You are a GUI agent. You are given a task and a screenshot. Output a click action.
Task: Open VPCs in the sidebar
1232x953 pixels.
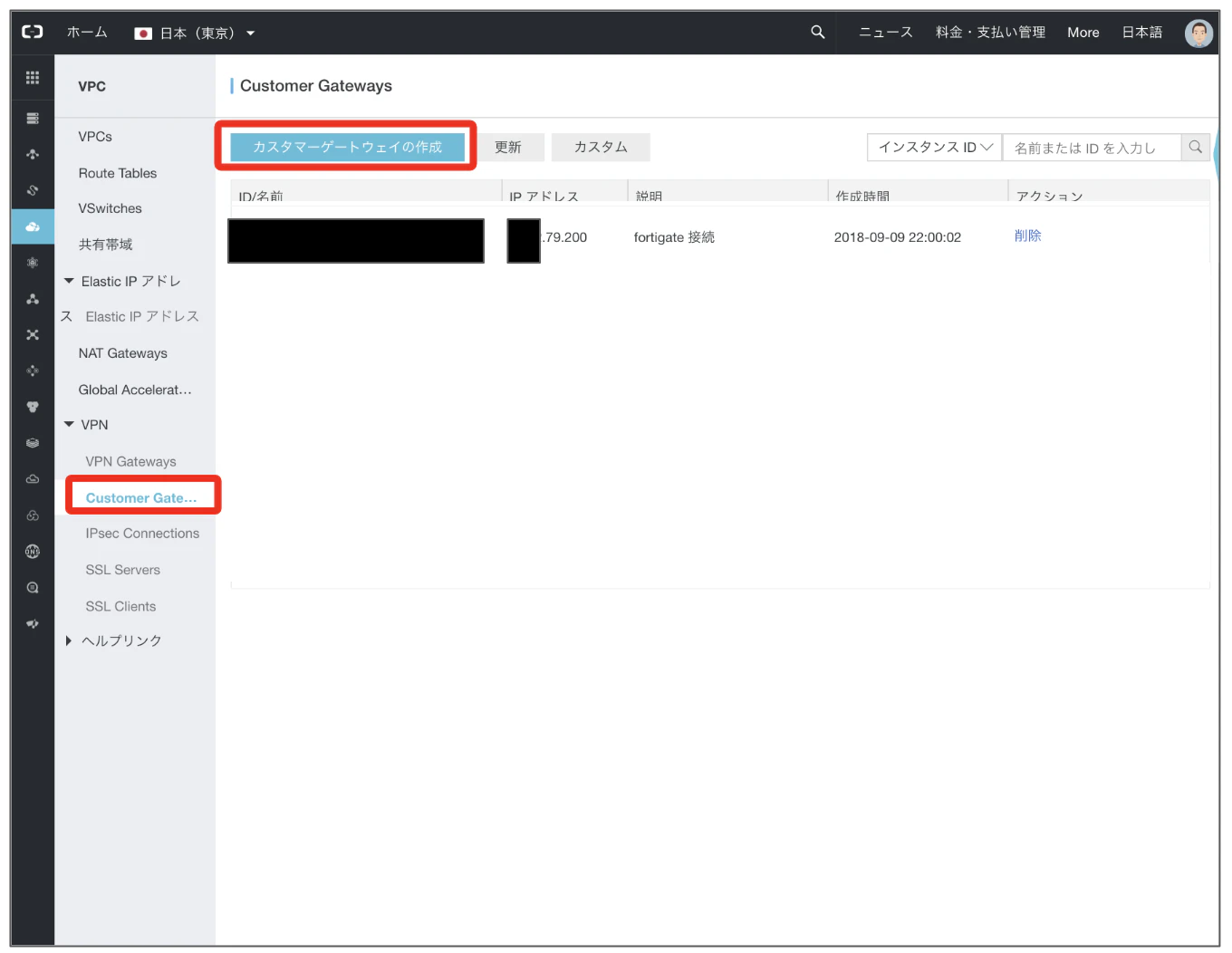click(95, 137)
